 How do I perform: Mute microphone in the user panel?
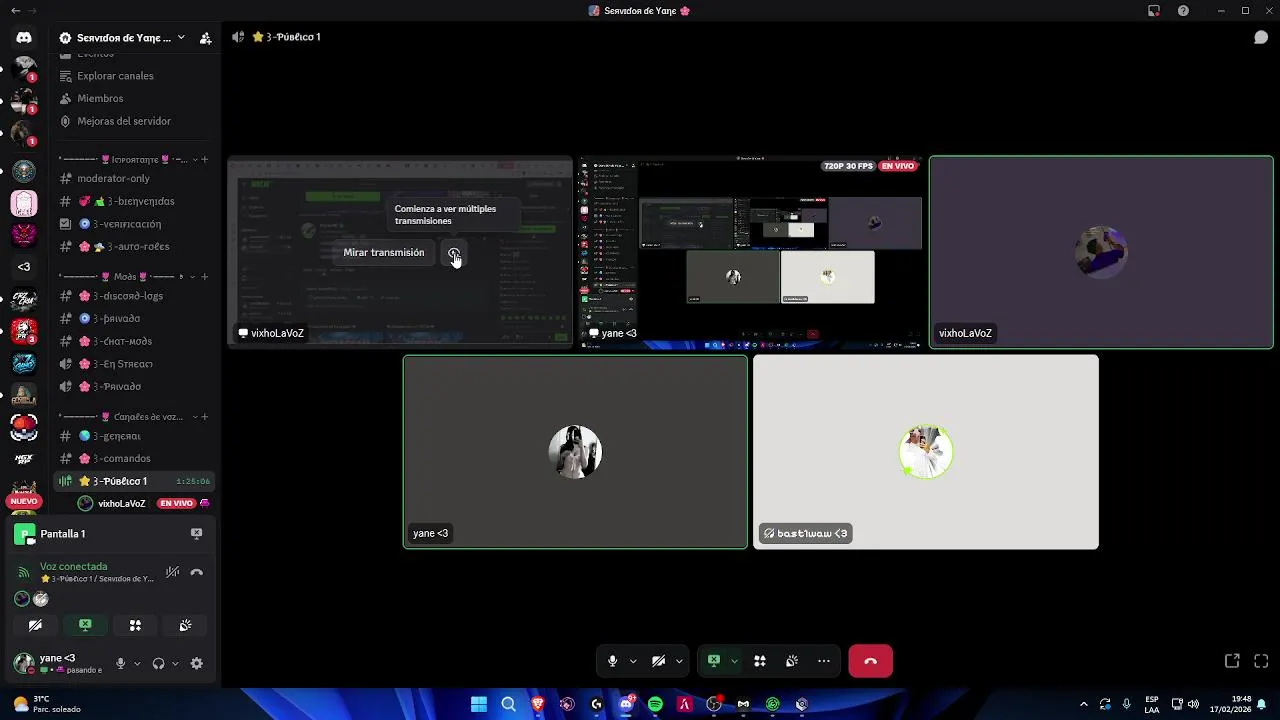click(120, 663)
